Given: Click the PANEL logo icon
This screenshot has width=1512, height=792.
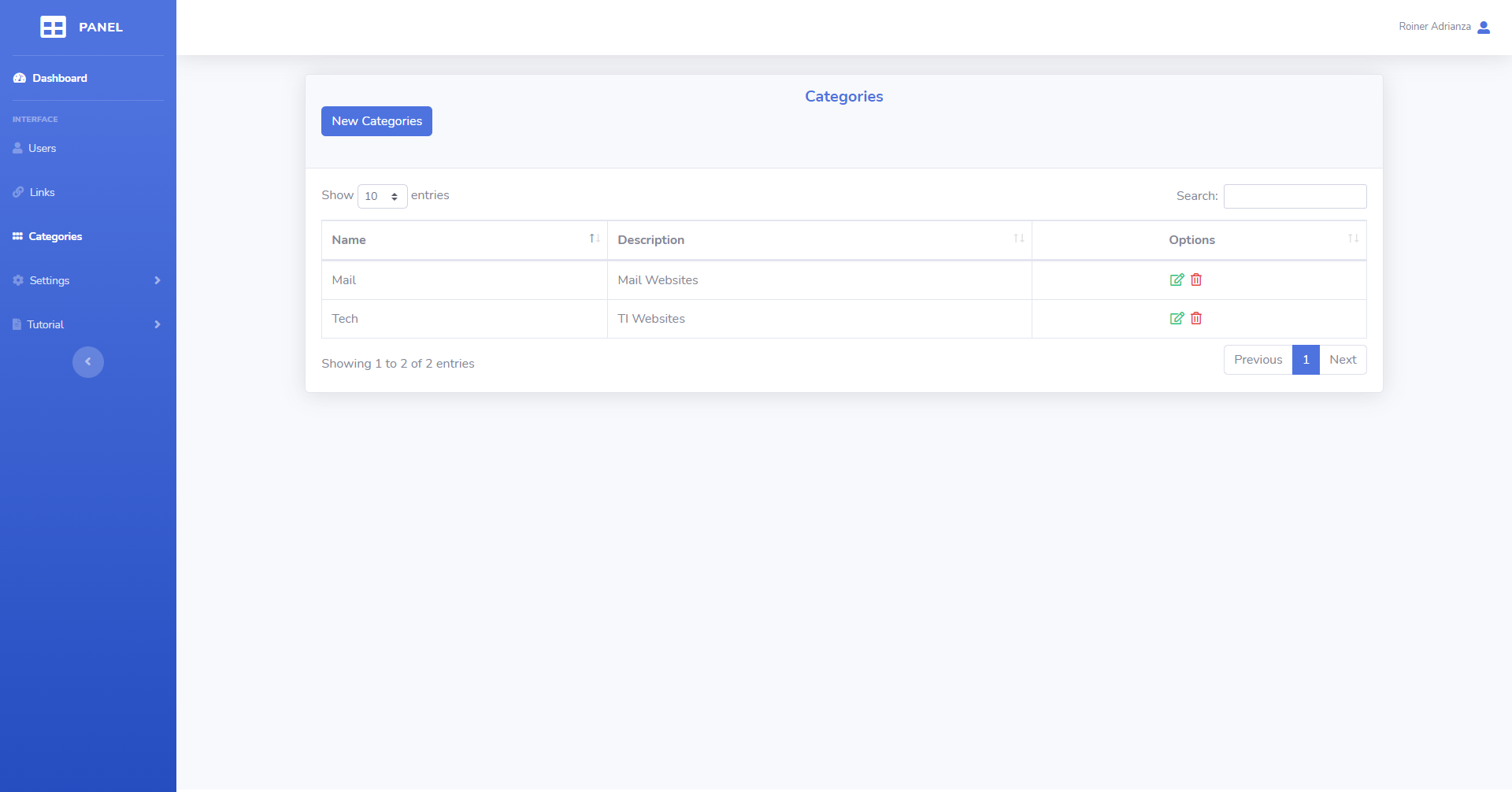Looking at the screenshot, I should click(53, 27).
